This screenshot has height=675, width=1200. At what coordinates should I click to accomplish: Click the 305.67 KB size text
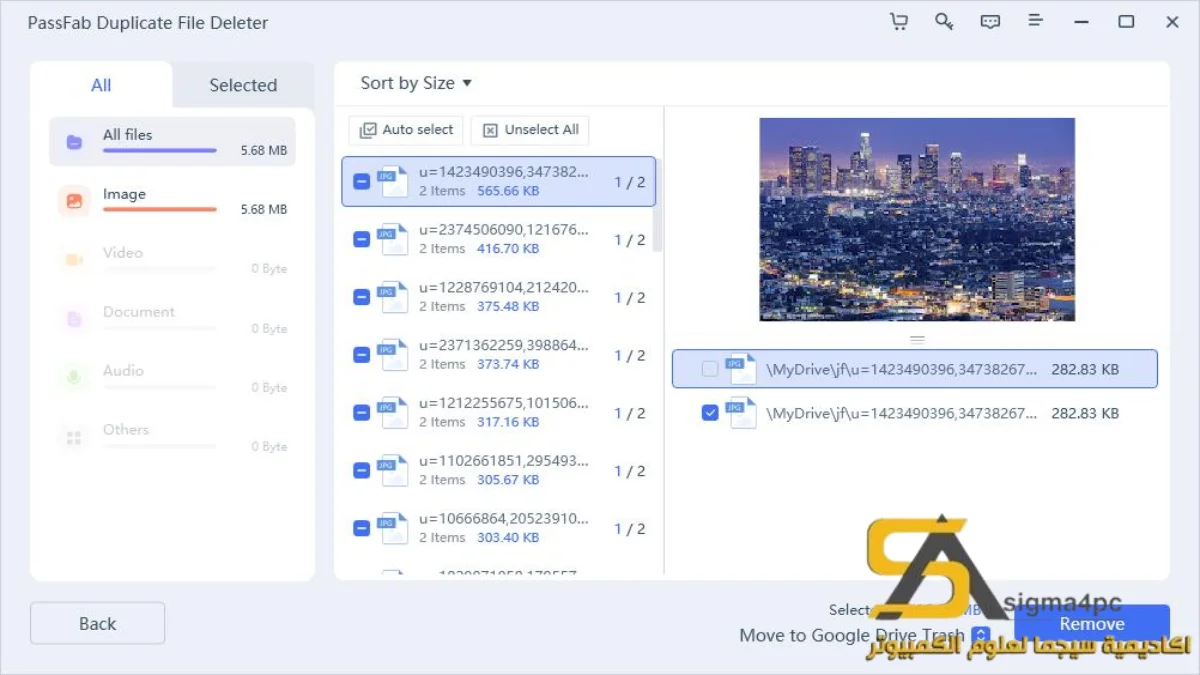tap(508, 481)
